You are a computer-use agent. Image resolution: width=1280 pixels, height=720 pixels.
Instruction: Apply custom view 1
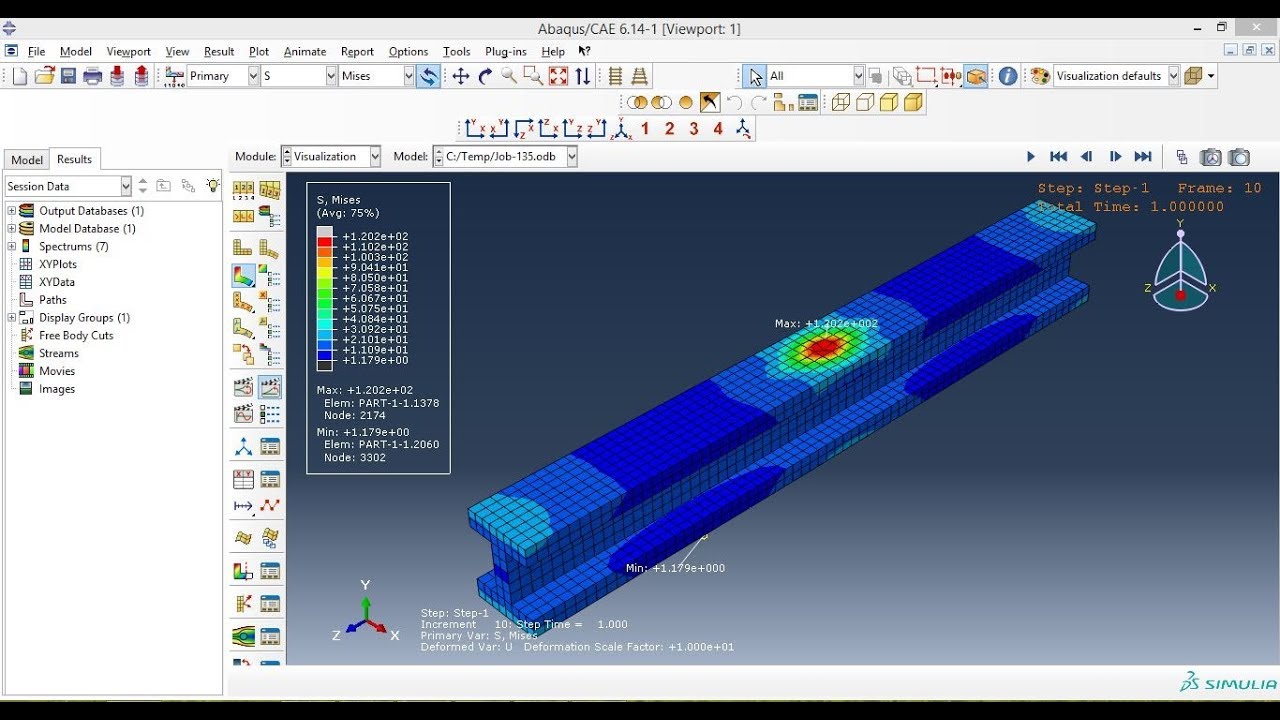(x=645, y=128)
